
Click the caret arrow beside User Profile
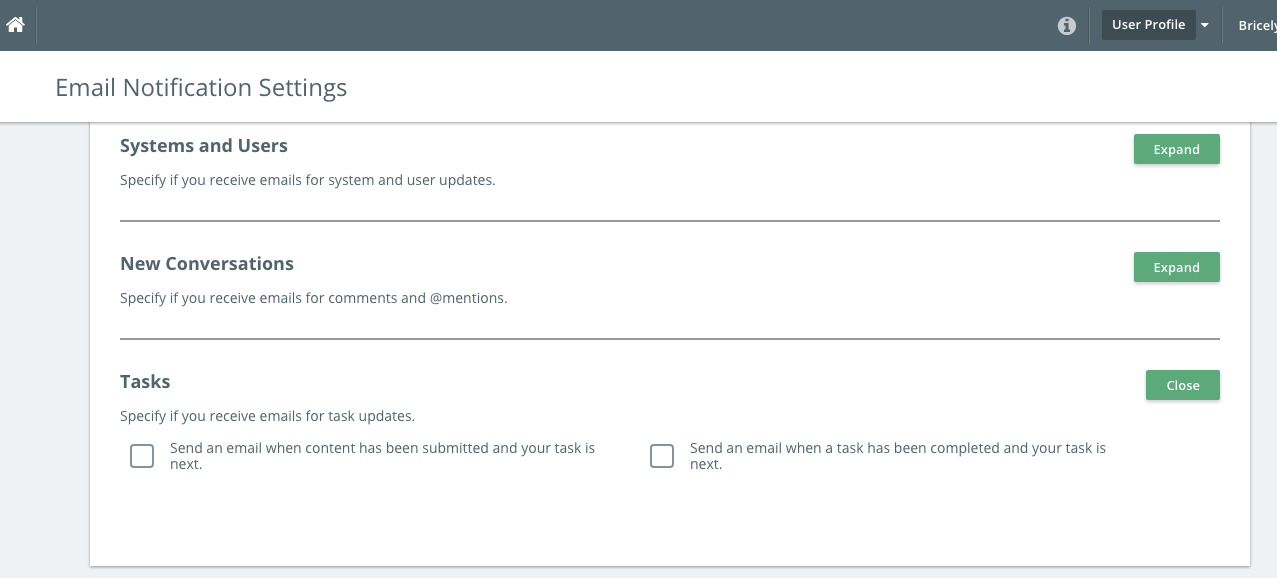[x=1205, y=26]
